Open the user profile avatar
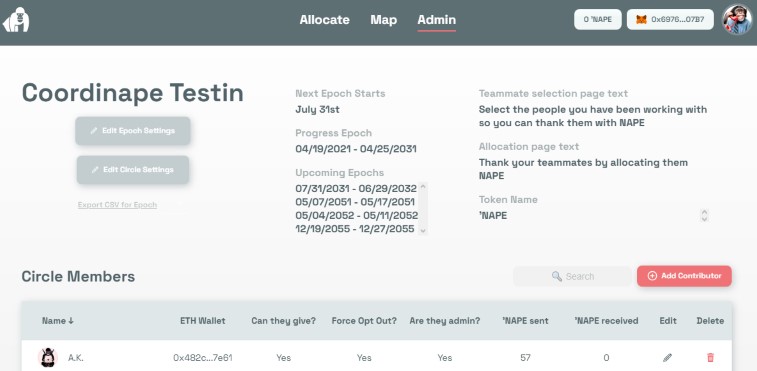757x371 pixels. [737, 20]
